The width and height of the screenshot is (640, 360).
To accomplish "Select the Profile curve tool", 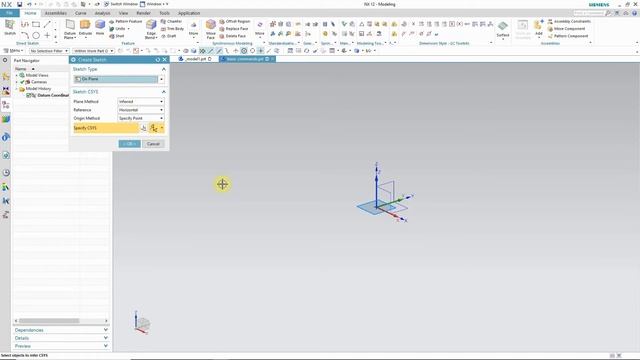I will click(24, 24).
